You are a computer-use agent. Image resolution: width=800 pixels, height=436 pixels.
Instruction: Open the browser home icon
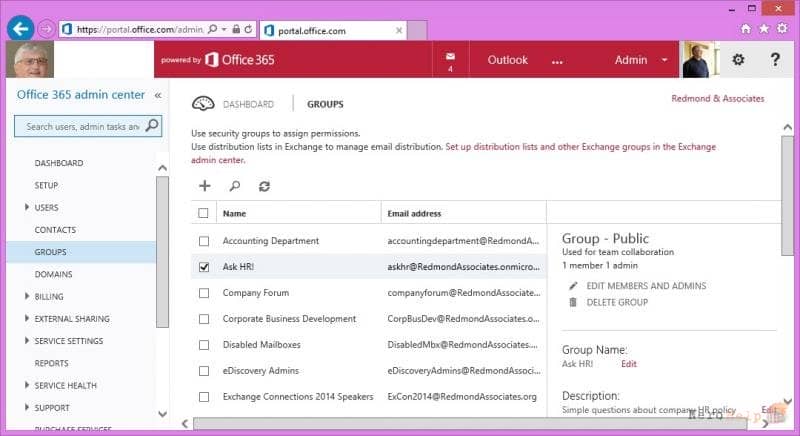(745, 29)
